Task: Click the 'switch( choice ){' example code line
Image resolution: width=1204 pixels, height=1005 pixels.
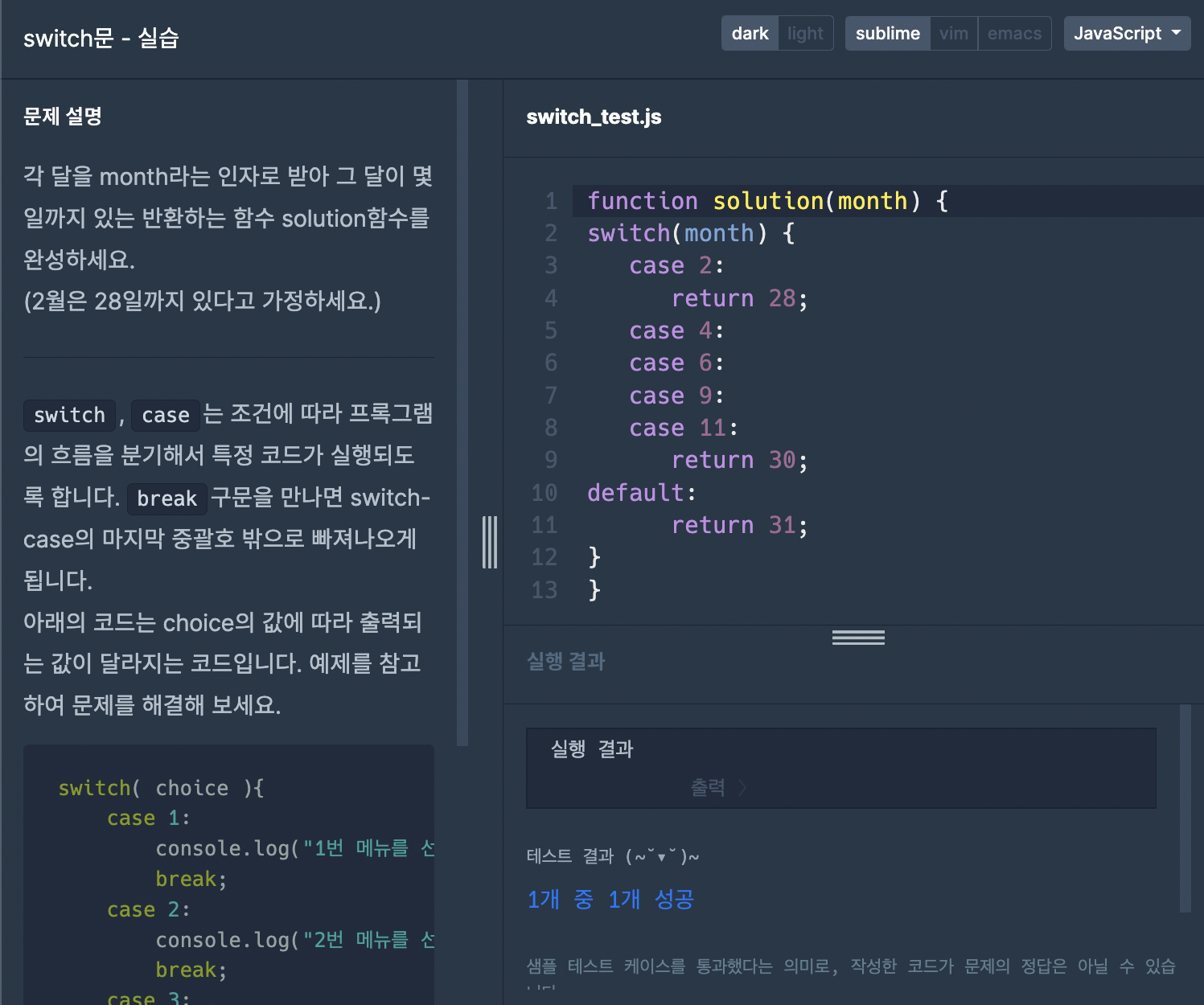Action: click(x=161, y=788)
